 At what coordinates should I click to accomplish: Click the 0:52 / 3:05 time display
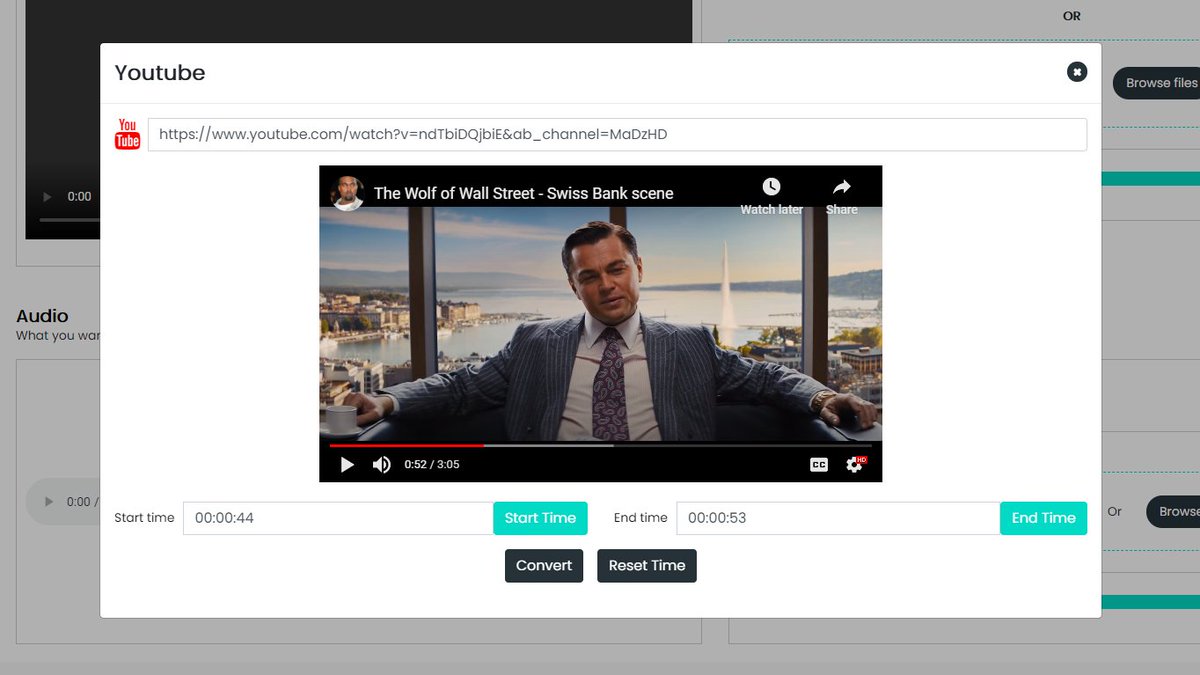(x=432, y=464)
